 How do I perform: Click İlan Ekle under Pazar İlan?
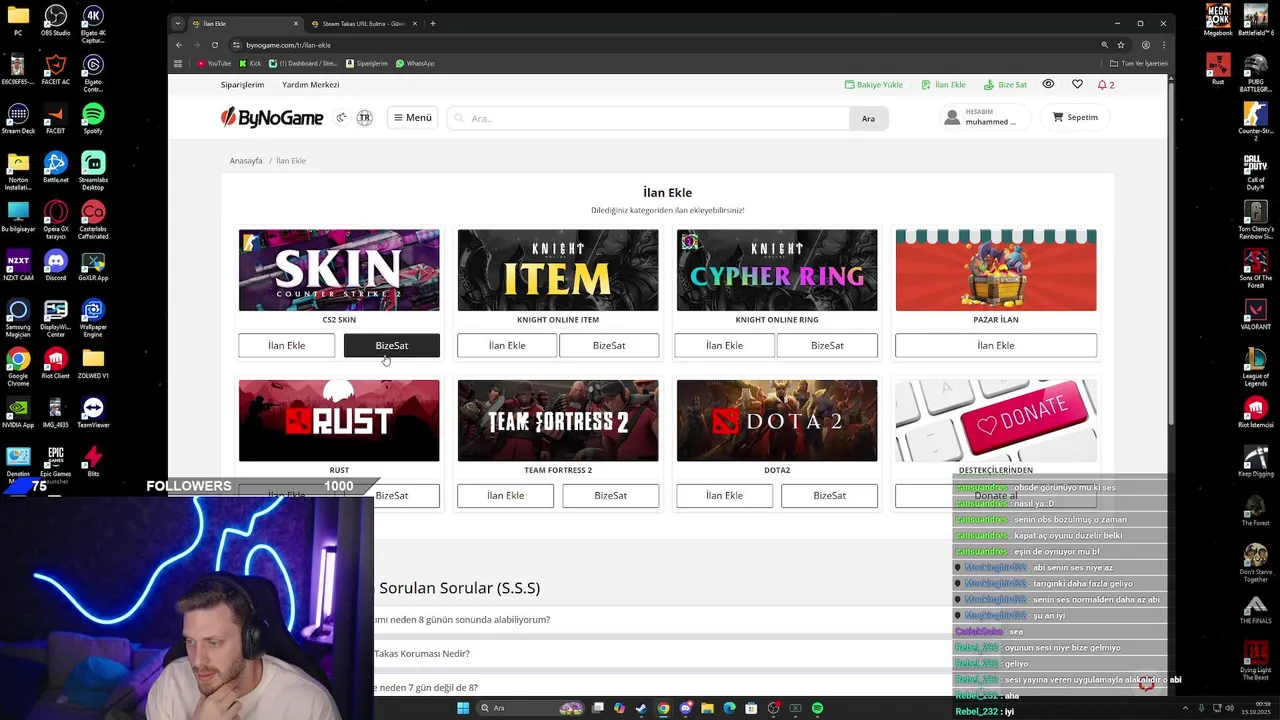click(x=996, y=345)
